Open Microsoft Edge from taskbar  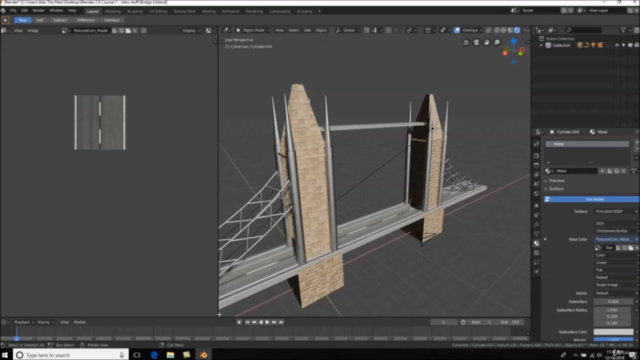pos(154,355)
